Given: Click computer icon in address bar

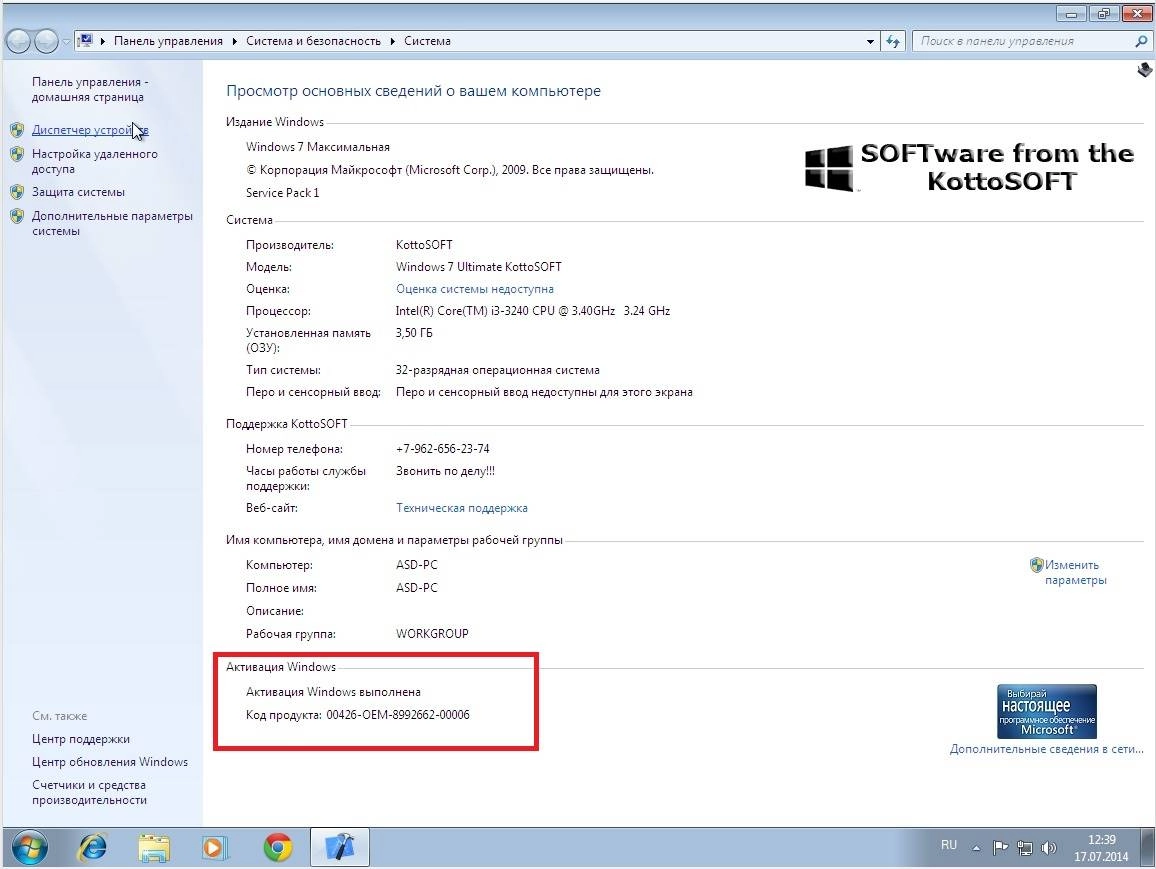Looking at the screenshot, I should click(86, 41).
